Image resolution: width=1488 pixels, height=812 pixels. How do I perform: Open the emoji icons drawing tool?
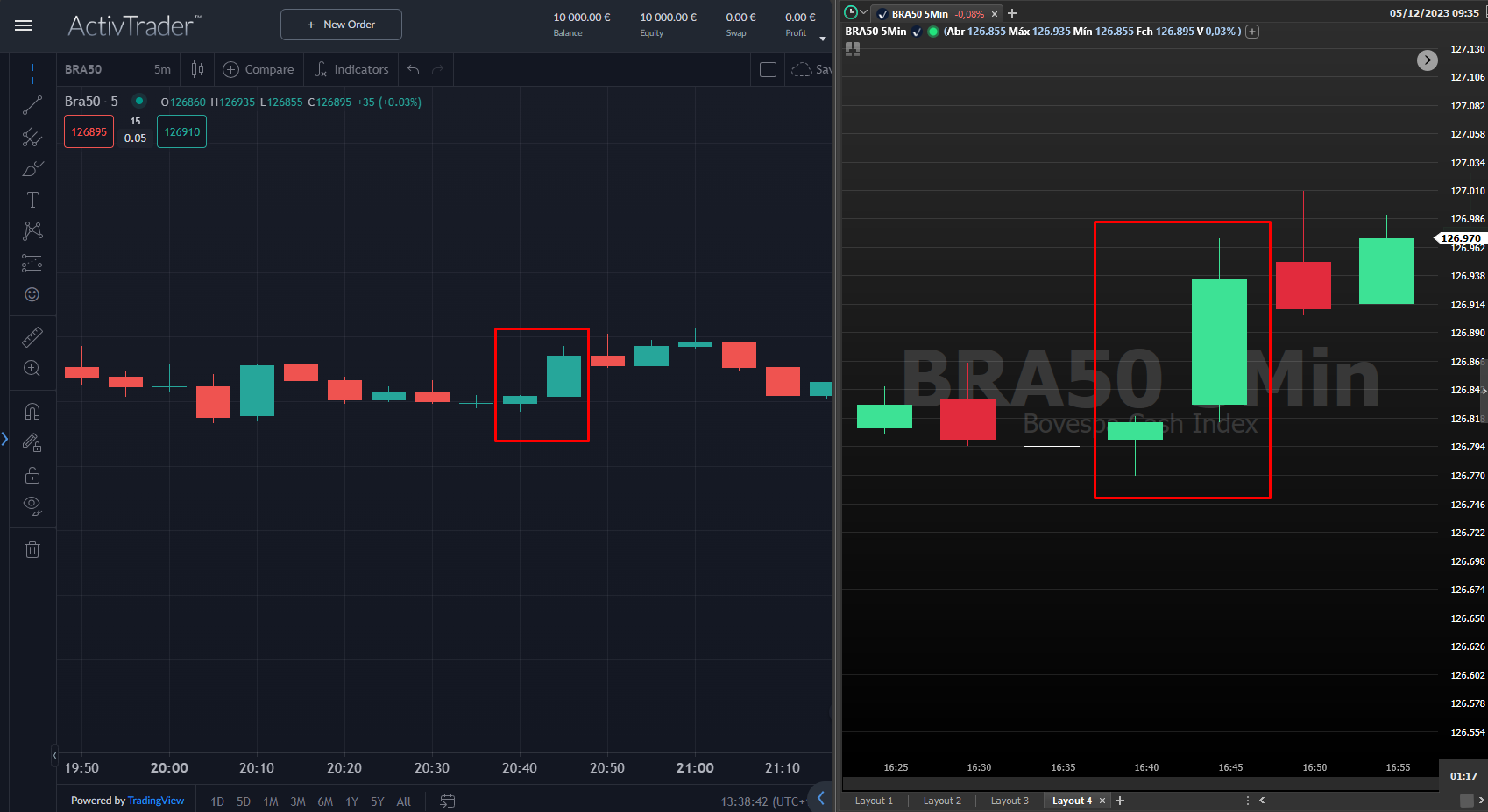click(x=32, y=294)
